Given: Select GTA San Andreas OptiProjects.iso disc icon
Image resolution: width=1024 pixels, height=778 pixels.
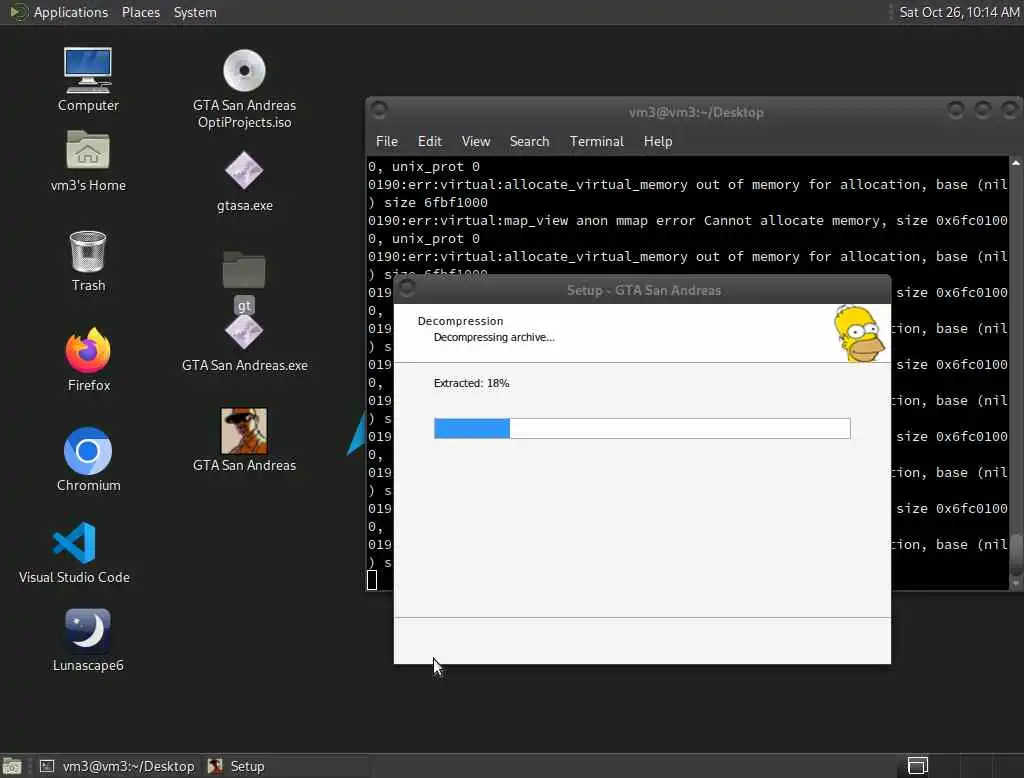Looking at the screenshot, I should coord(244,89).
